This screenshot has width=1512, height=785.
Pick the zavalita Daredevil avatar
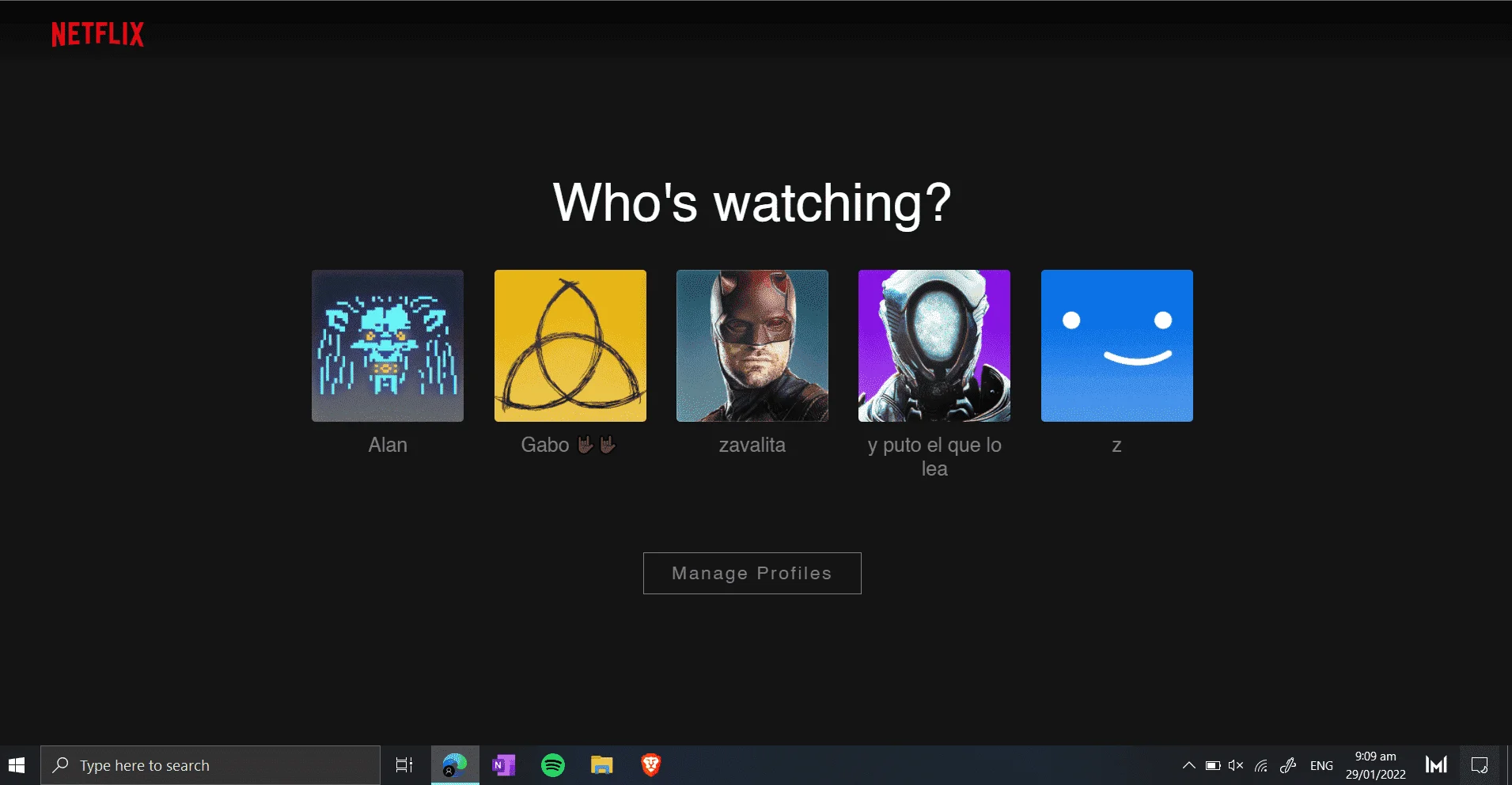pyautogui.click(x=752, y=346)
